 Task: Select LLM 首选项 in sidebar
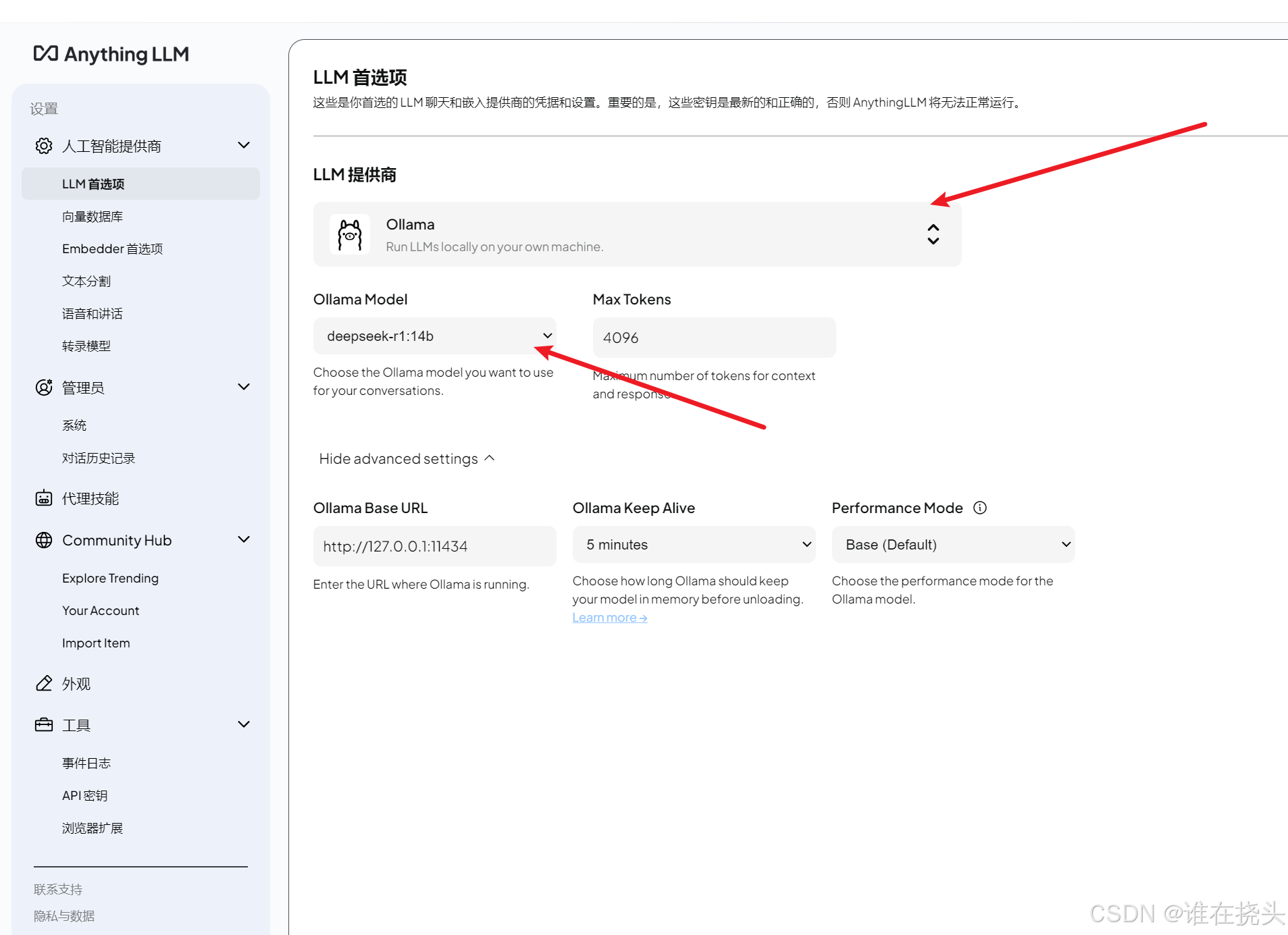[140, 184]
